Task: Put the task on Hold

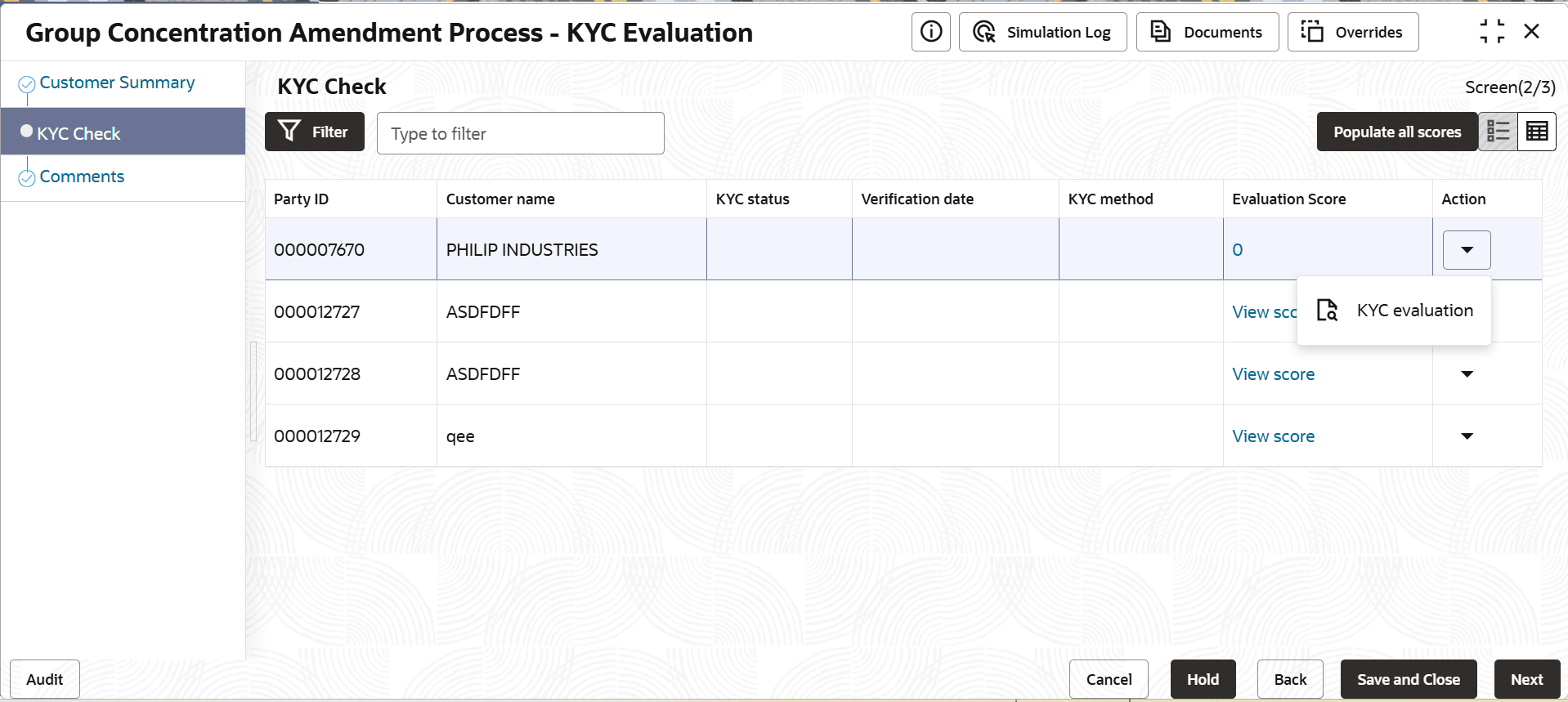Action: tap(1203, 679)
